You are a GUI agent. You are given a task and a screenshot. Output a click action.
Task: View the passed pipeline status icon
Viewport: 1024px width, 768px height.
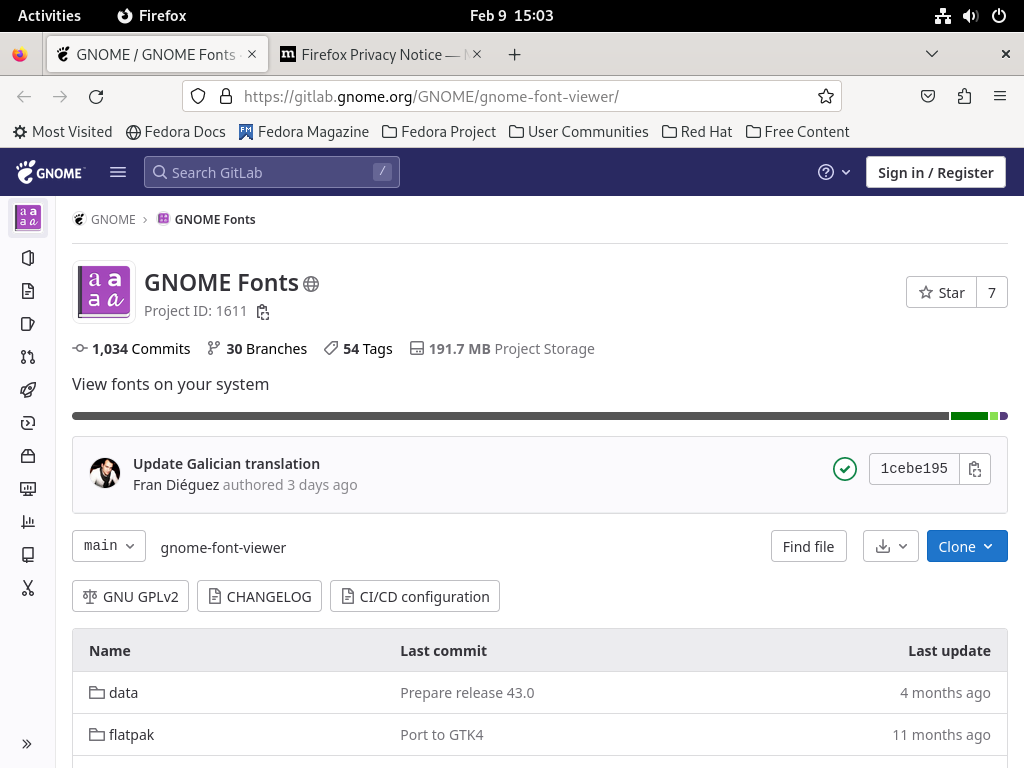(x=845, y=469)
